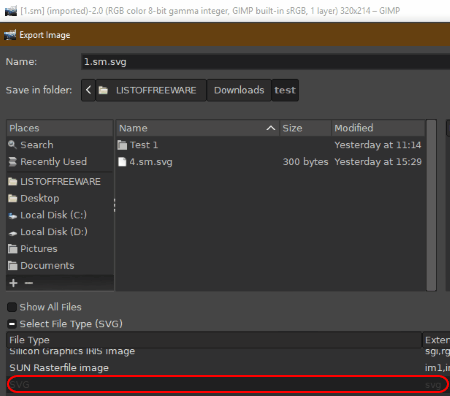Click the File Type column header
This screenshot has width=450, height=396.
pyautogui.click(x=214, y=340)
